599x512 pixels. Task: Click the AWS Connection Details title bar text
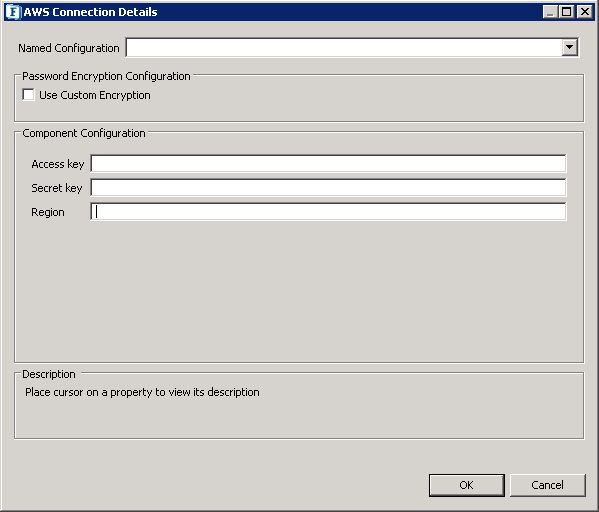91,12
